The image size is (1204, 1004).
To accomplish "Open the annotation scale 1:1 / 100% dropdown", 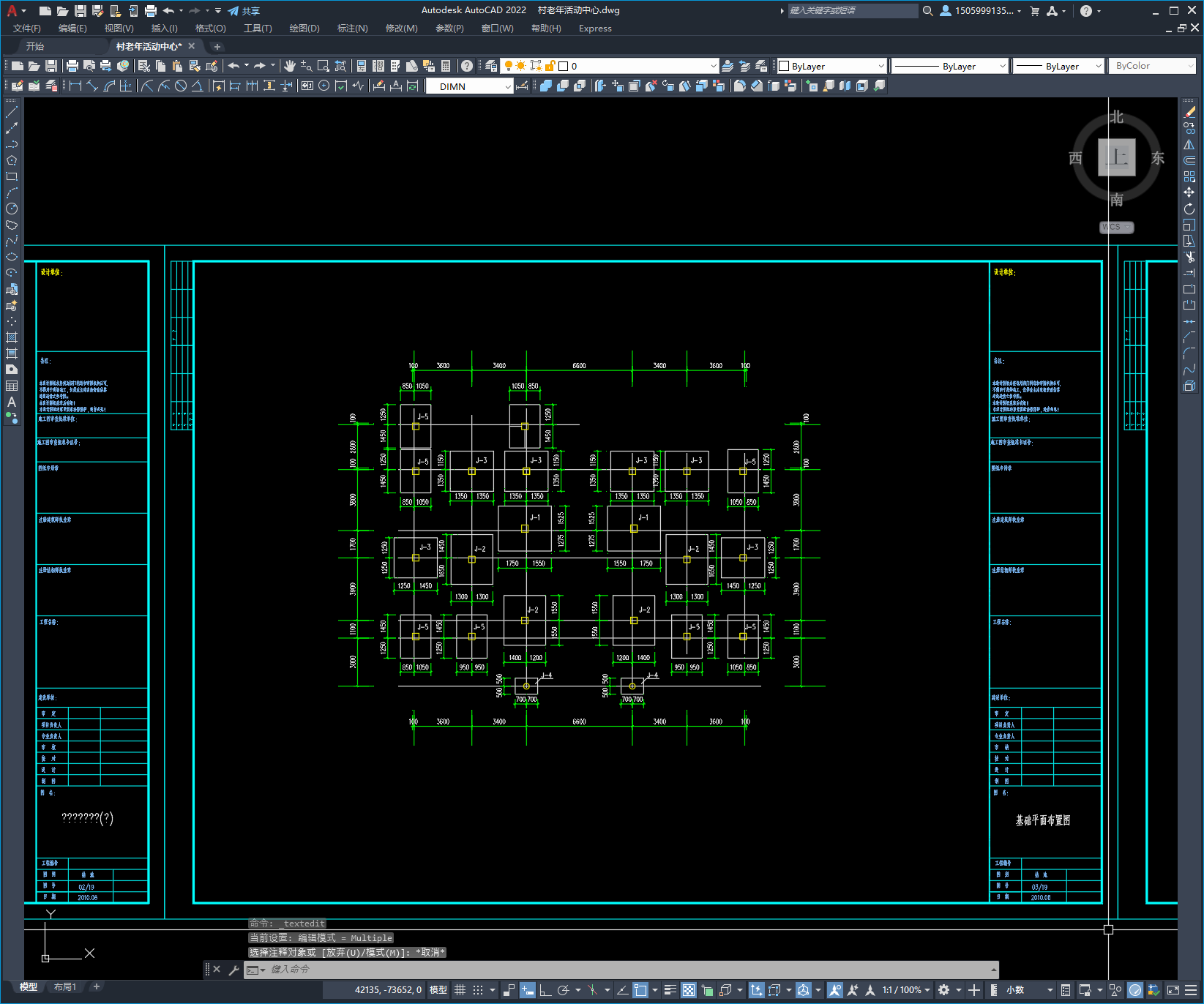I will tap(906, 990).
